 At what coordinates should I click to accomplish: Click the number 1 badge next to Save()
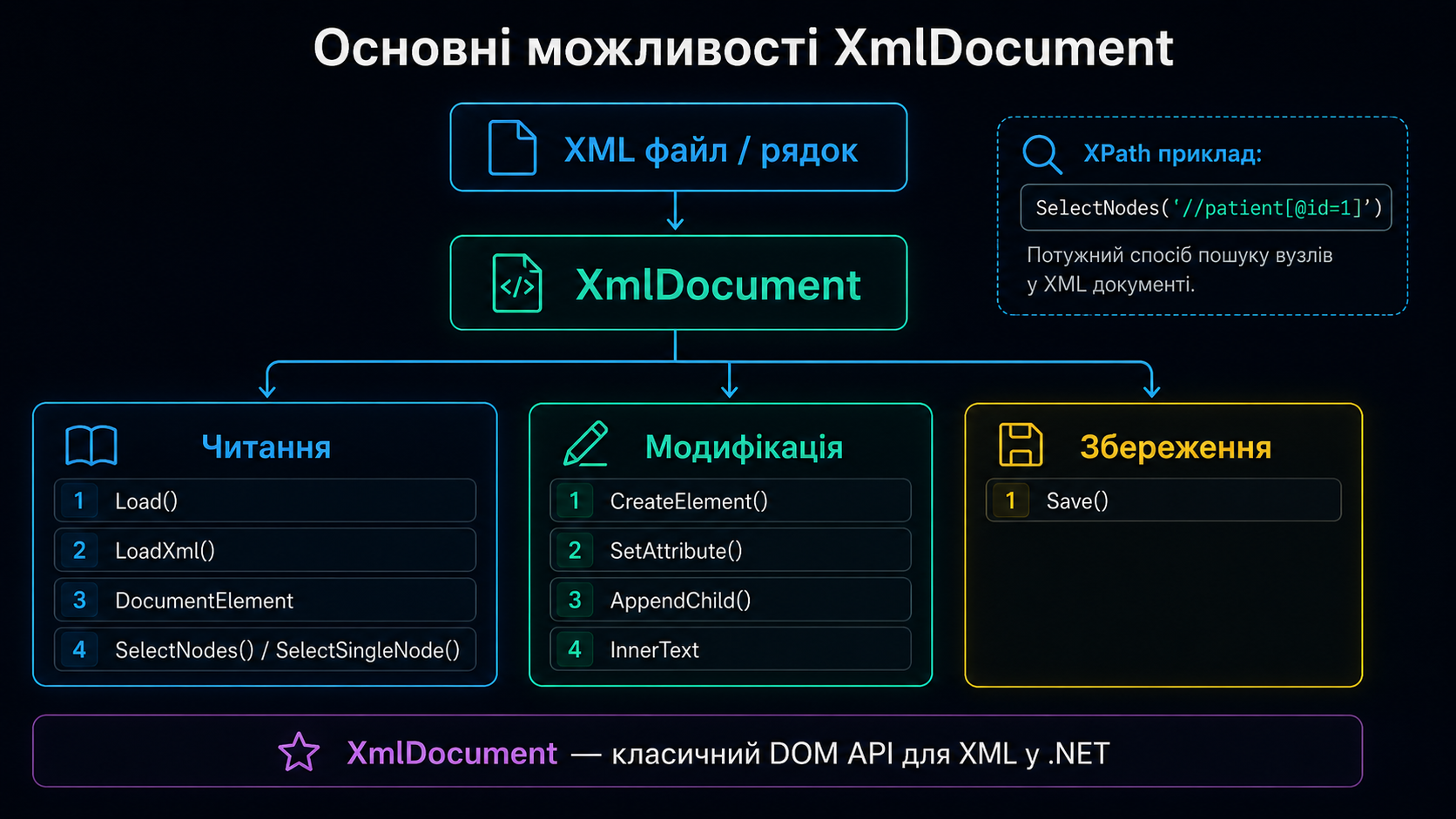1011,500
